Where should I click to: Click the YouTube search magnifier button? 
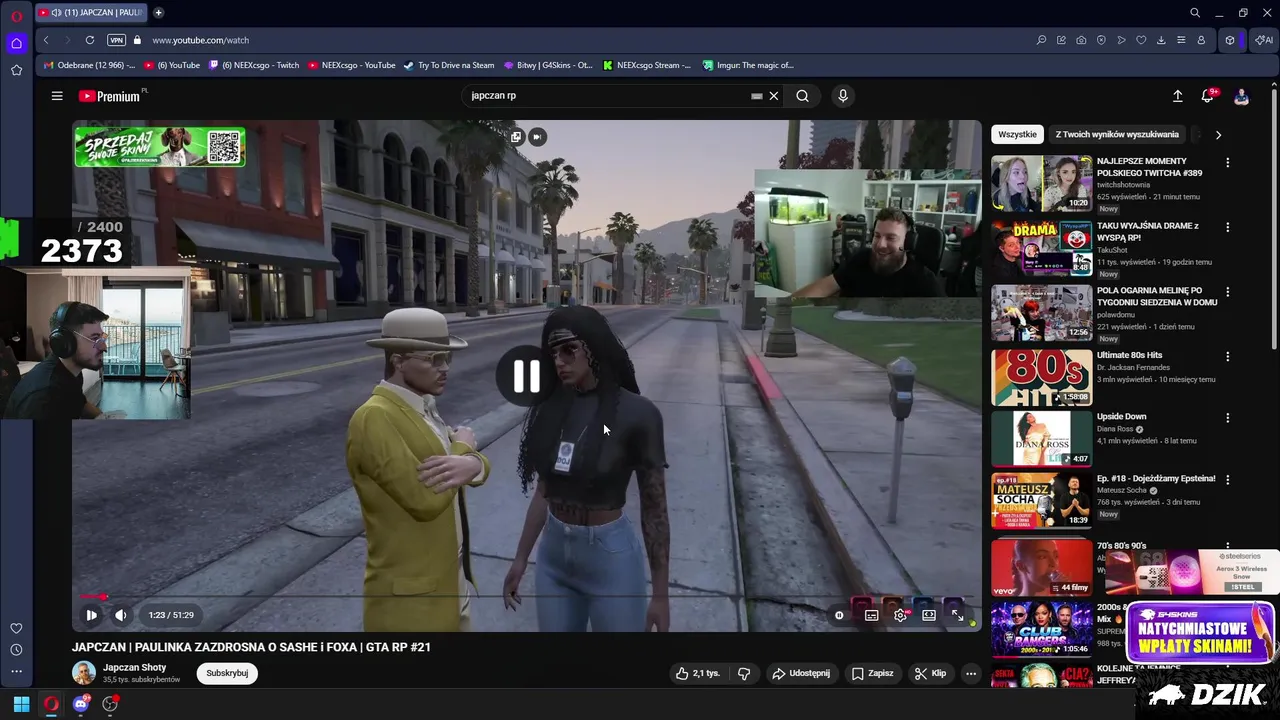click(x=802, y=96)
